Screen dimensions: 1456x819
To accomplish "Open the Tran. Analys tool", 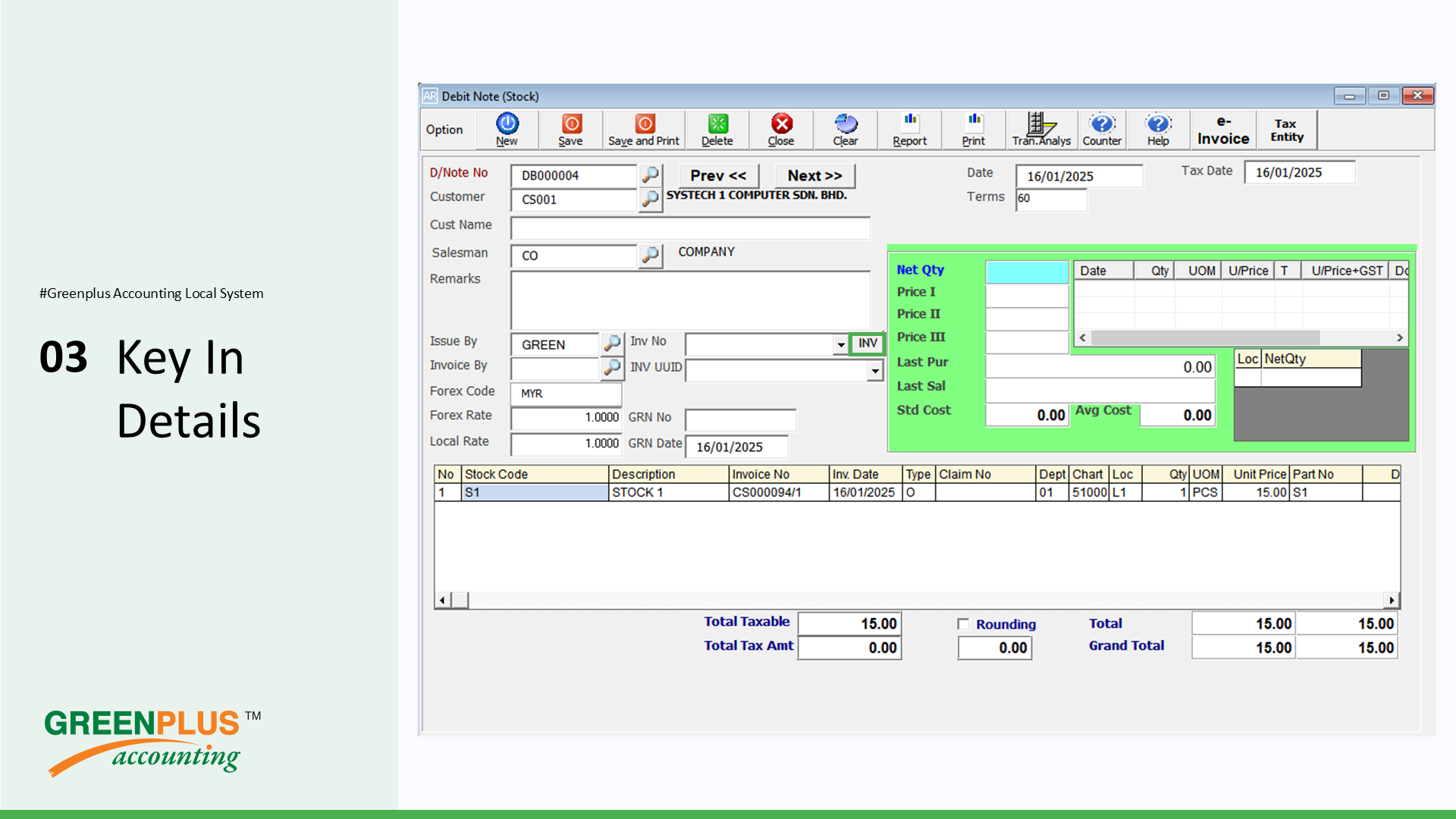I will (1041, 129).
